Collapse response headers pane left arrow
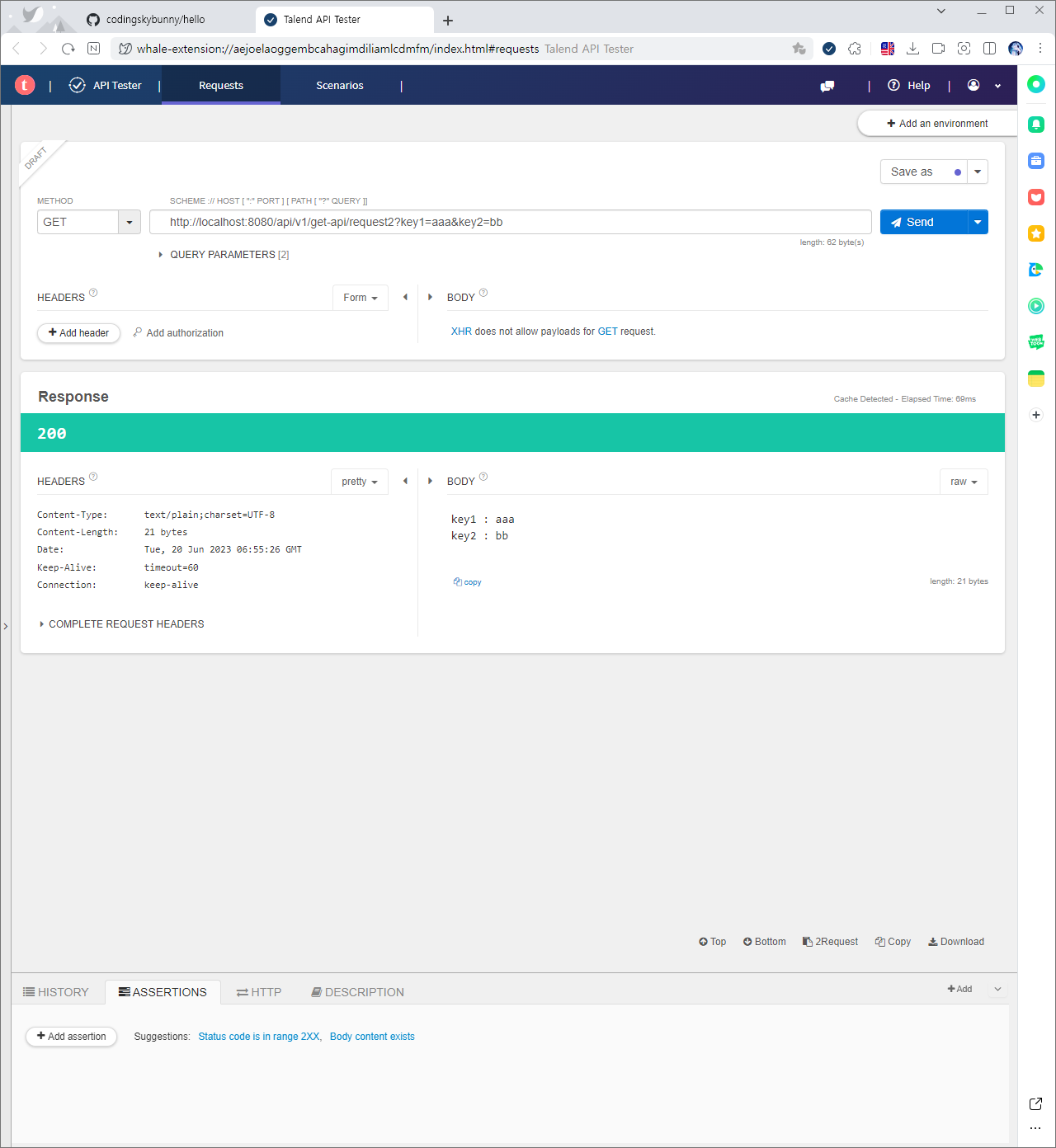1056x1148 pixels. [x=405, y=481]
